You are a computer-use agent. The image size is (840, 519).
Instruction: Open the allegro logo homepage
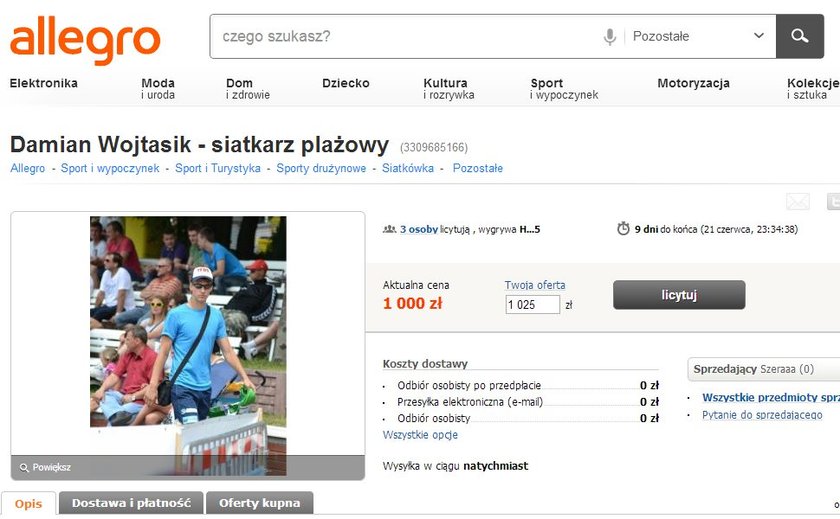pyautogui.click(x=85, y=40)
